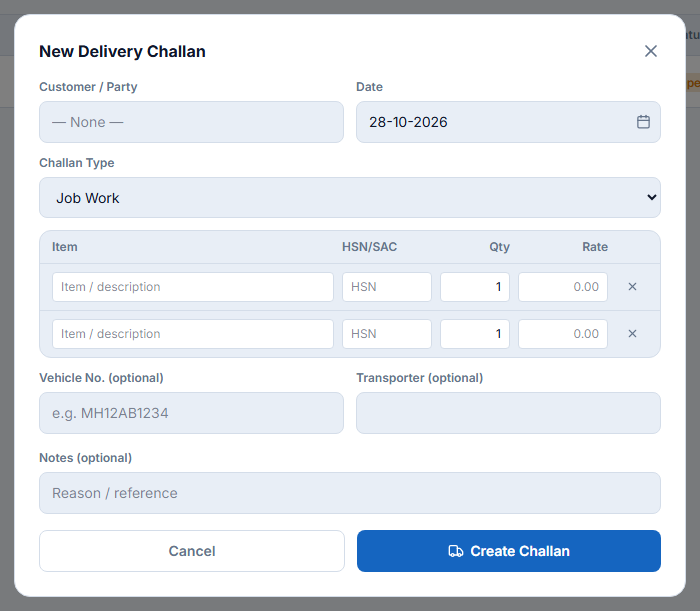Click the Date field showing 28-10-2026

[508, 122]
